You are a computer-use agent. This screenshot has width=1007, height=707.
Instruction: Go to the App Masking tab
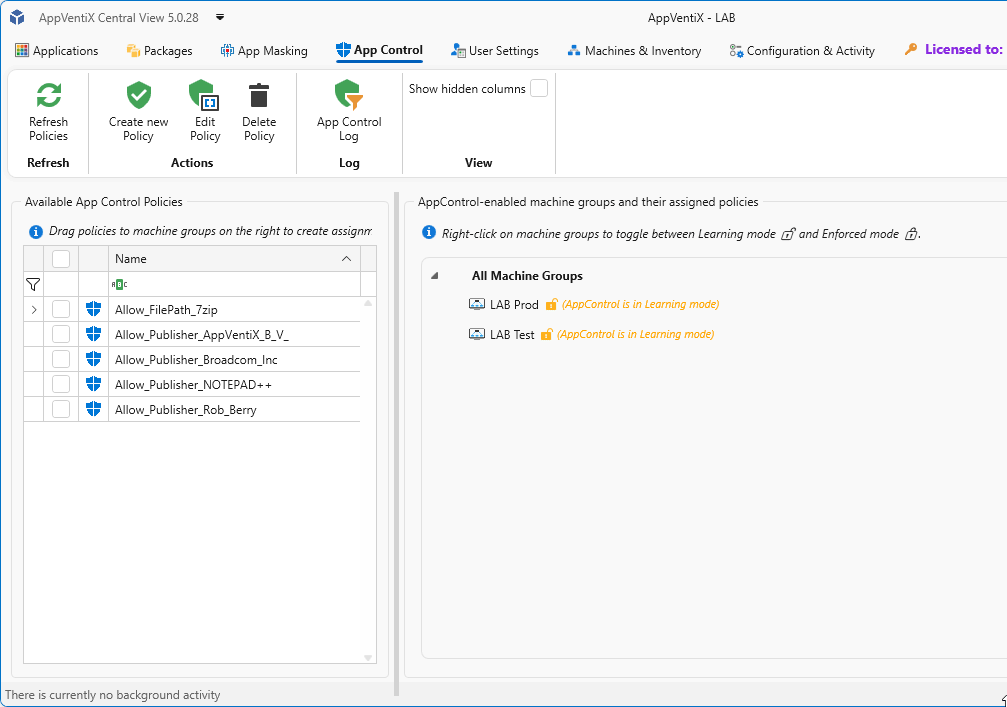click(x=264, y=51)
